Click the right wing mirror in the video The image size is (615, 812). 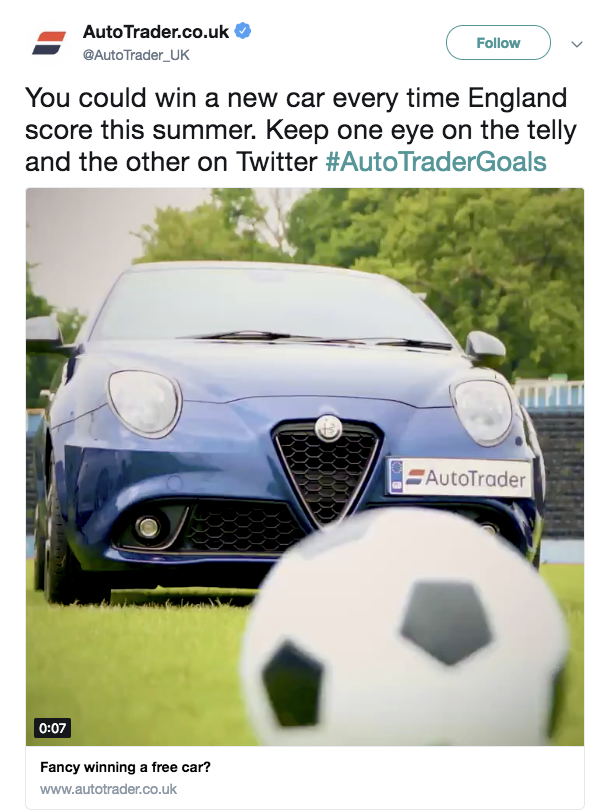coord(485,347)
